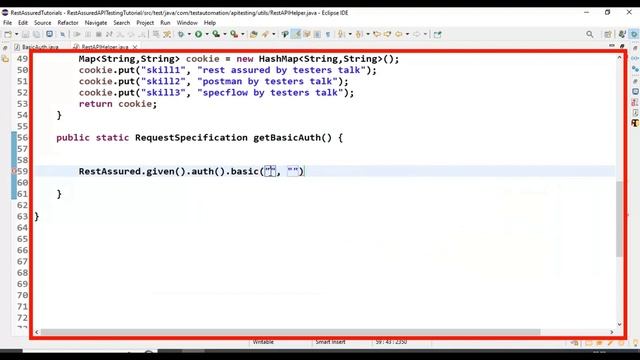Click the Save All toolbar icon
This screenshot has height=360, width=640.
[x=36, y=34]
